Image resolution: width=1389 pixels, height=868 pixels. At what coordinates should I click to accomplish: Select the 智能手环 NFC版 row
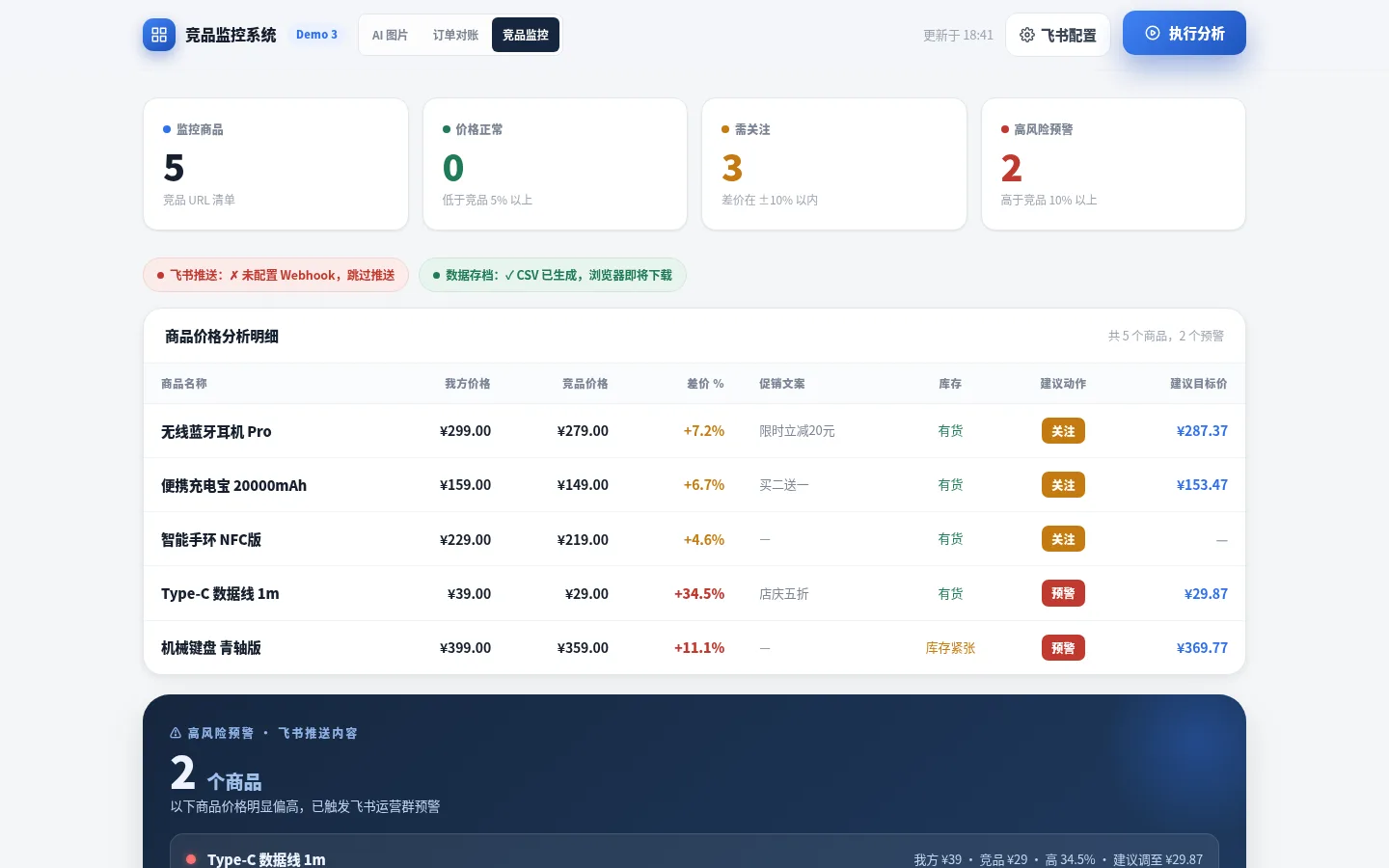pos(694,539)
